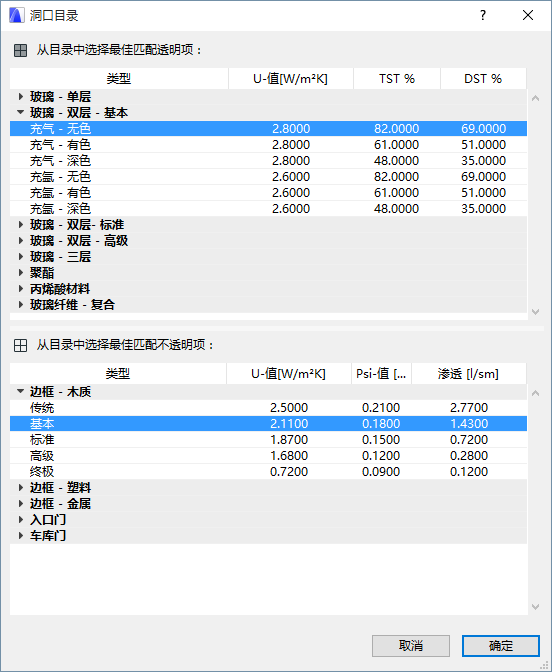Click U-值 header in opaque table
Image resolution: width=552 pixels, height=672 pixels.
click(x=288, y=374)
